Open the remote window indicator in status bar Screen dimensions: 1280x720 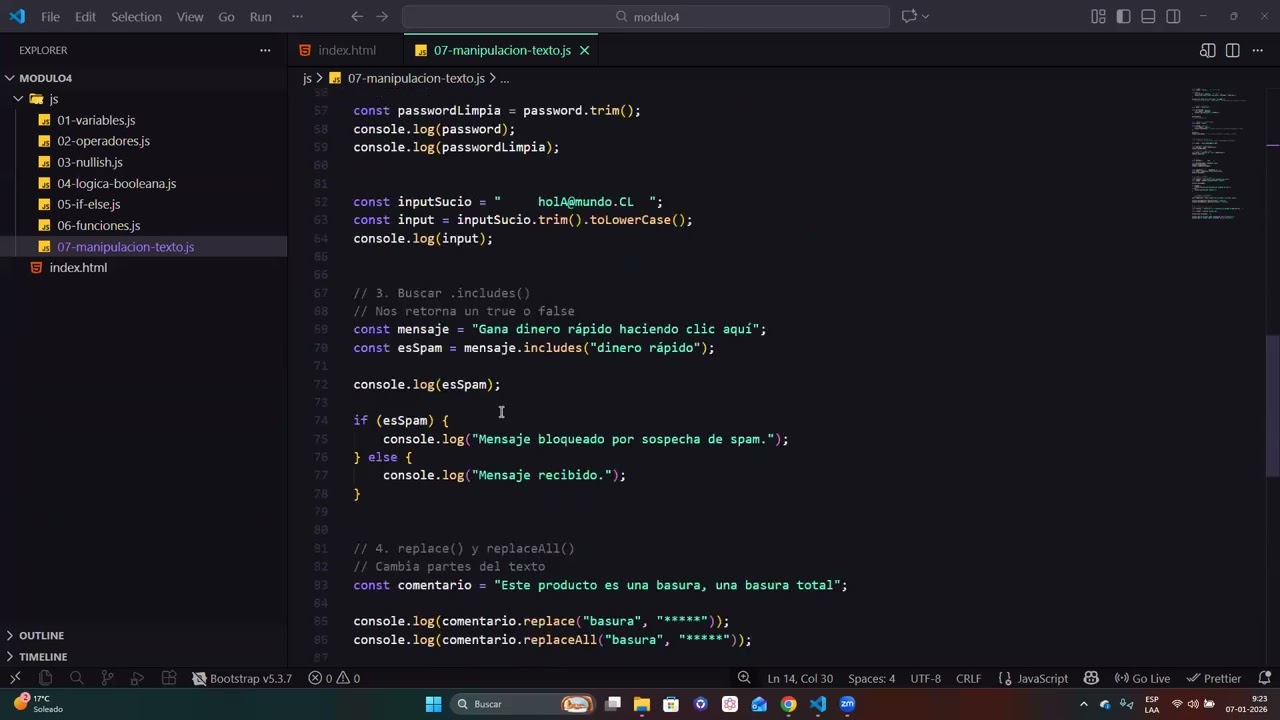tap(15, 678)
